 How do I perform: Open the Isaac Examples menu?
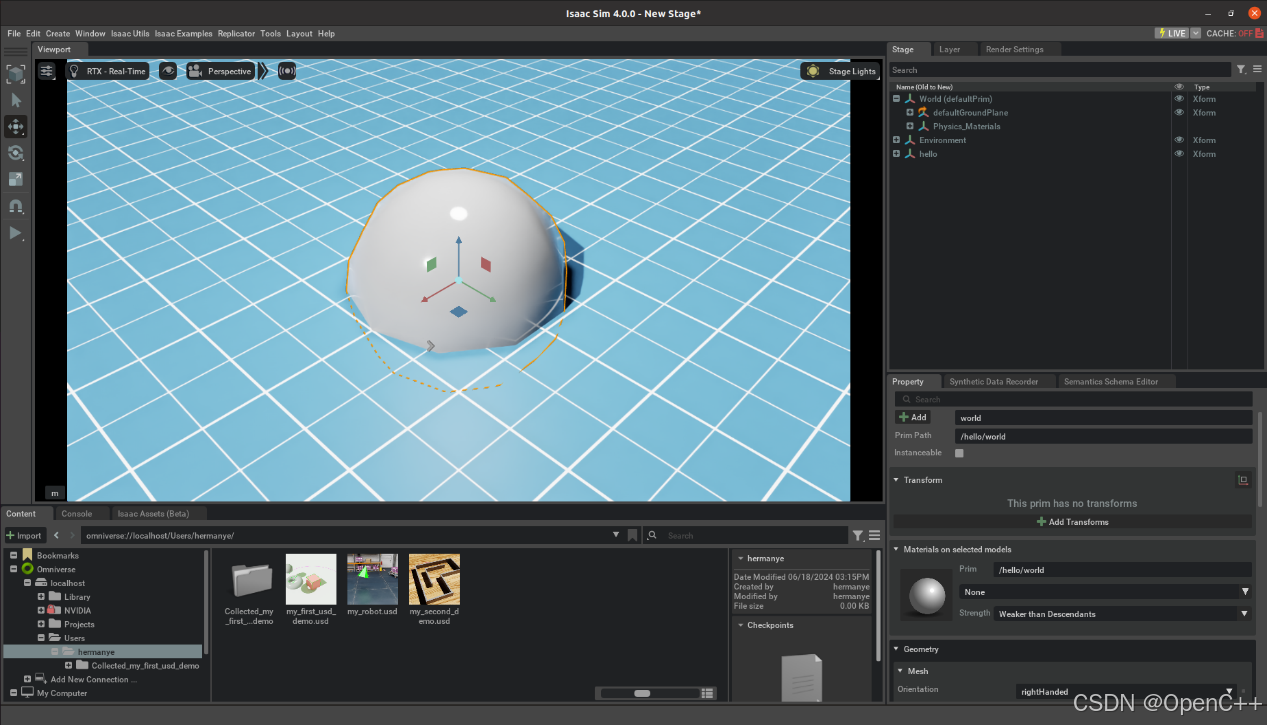point(183,33)
